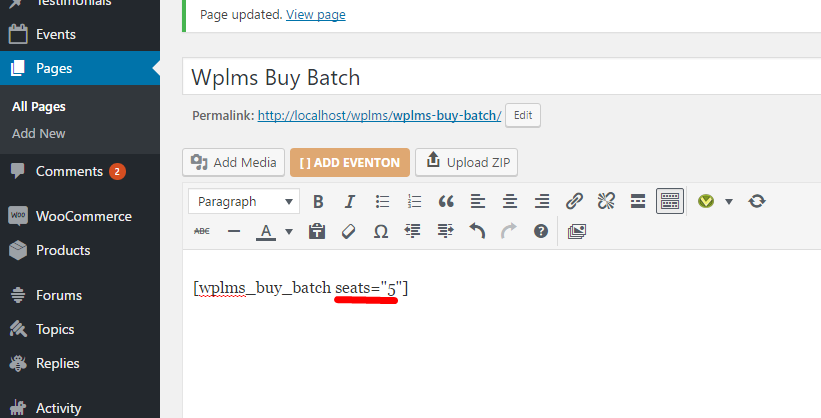The width and height of the screenshot is (821, 418).
Task: Align text left
Action: pos(478,201)
